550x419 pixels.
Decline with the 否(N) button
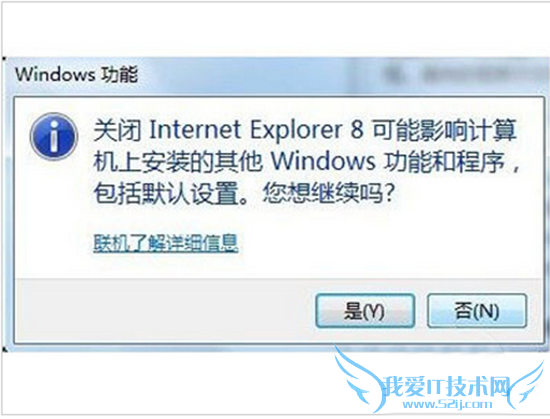477,311
